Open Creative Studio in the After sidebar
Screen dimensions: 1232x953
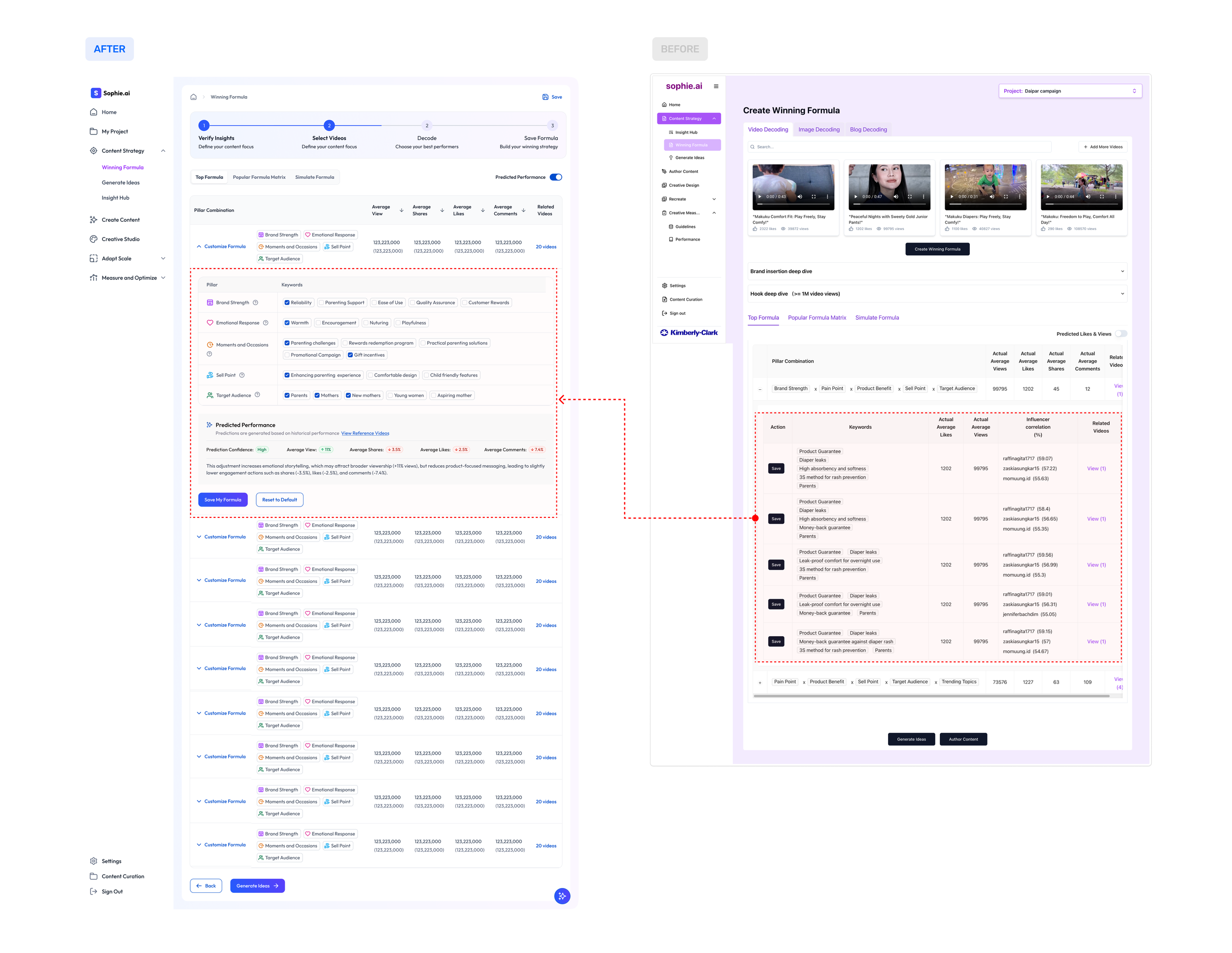pos(120,239)
